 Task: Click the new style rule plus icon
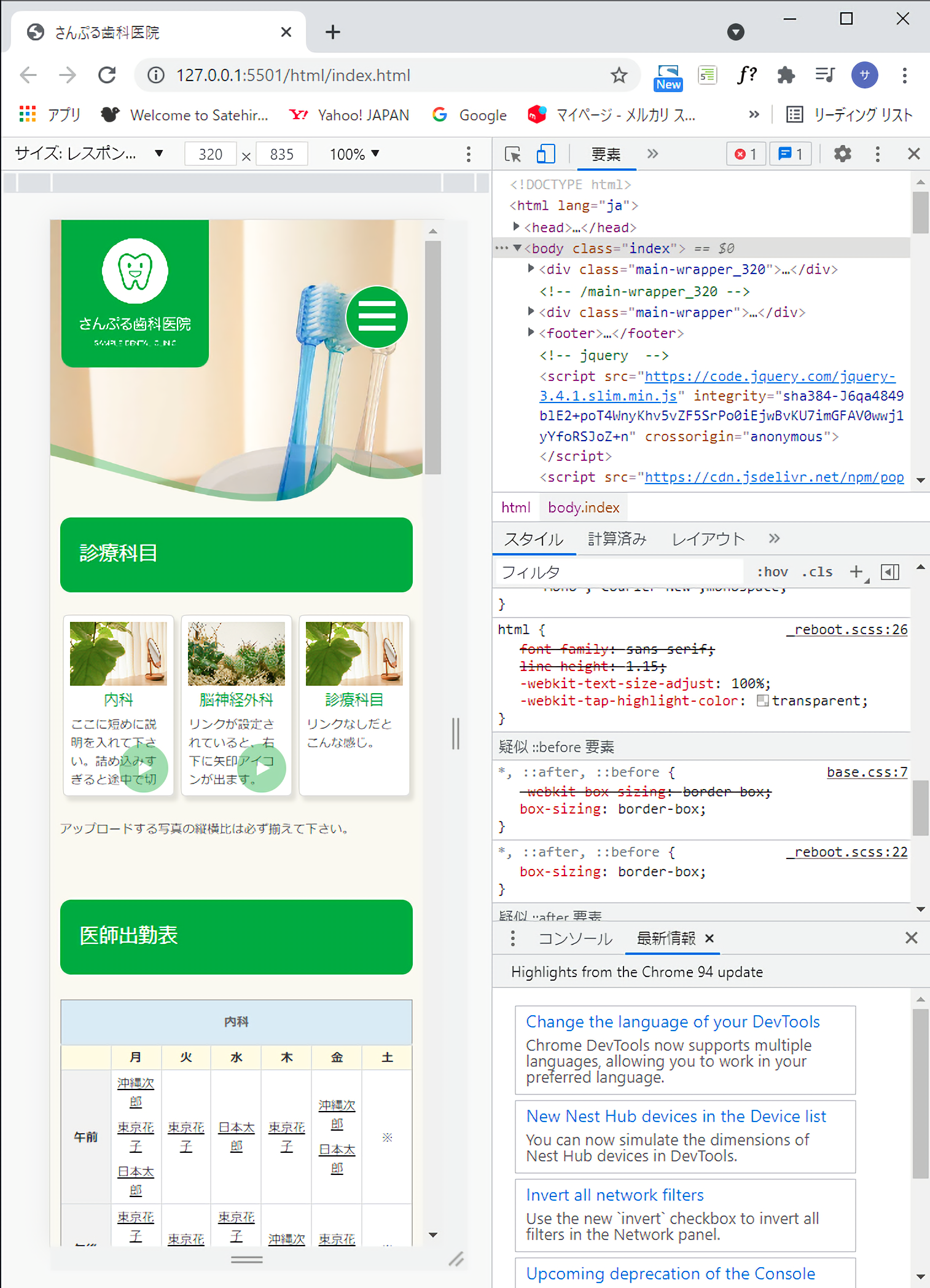pyautogui.click(x=856, y=571)
